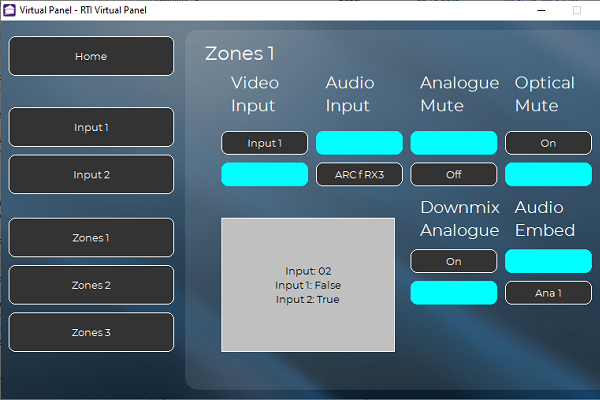Click the 'Audio Input' column heading

click(350, 94)
